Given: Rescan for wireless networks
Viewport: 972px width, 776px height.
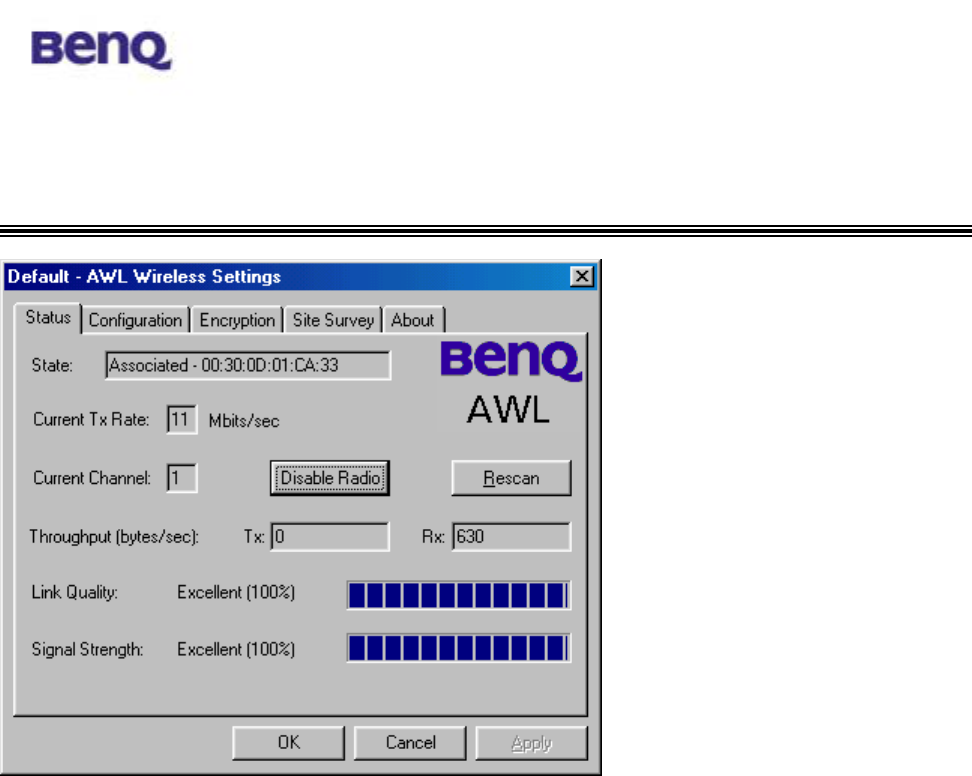Looking at the screenshot, I should [x=511, y=478].
